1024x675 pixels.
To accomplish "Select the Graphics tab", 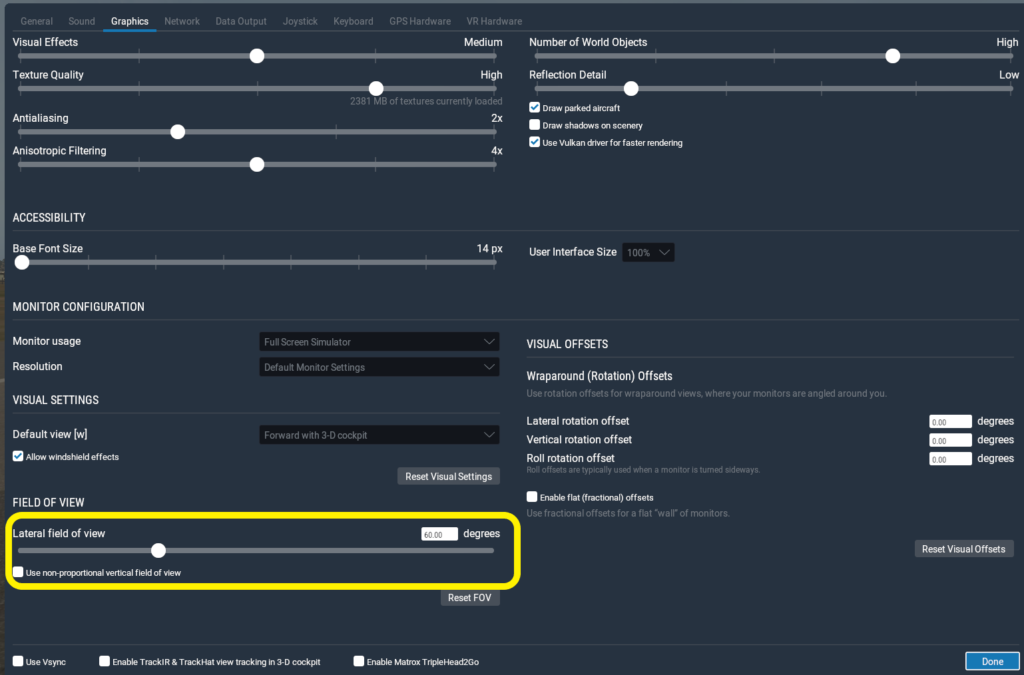I will click(x=129, y=21).
